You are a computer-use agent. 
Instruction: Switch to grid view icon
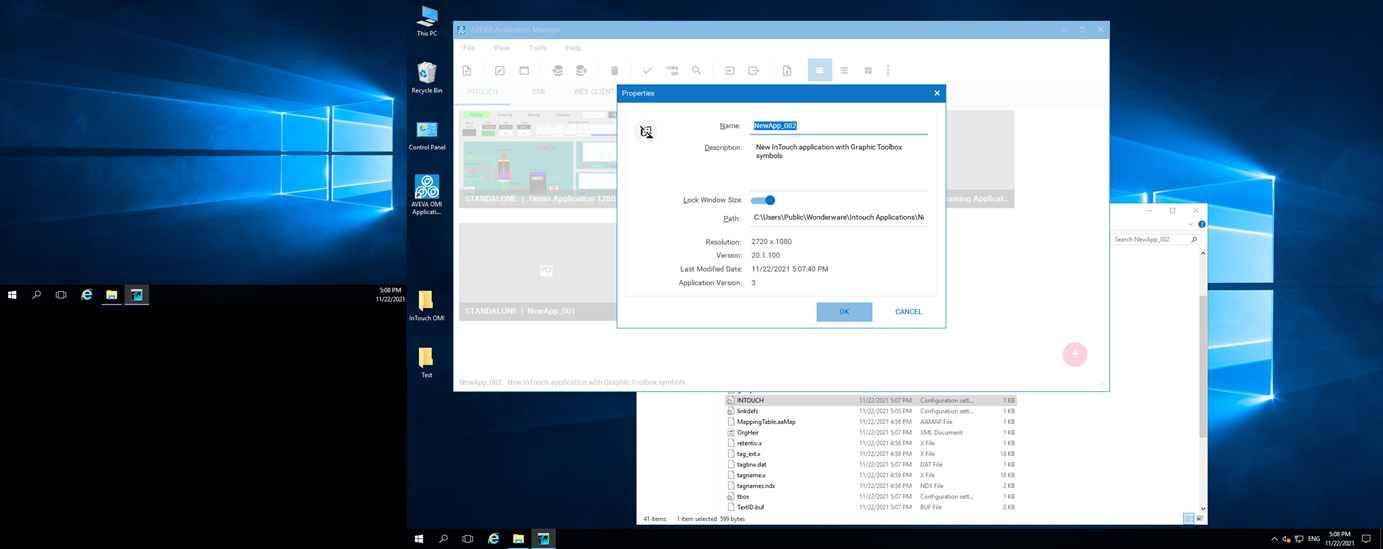[x=868, y=71]
